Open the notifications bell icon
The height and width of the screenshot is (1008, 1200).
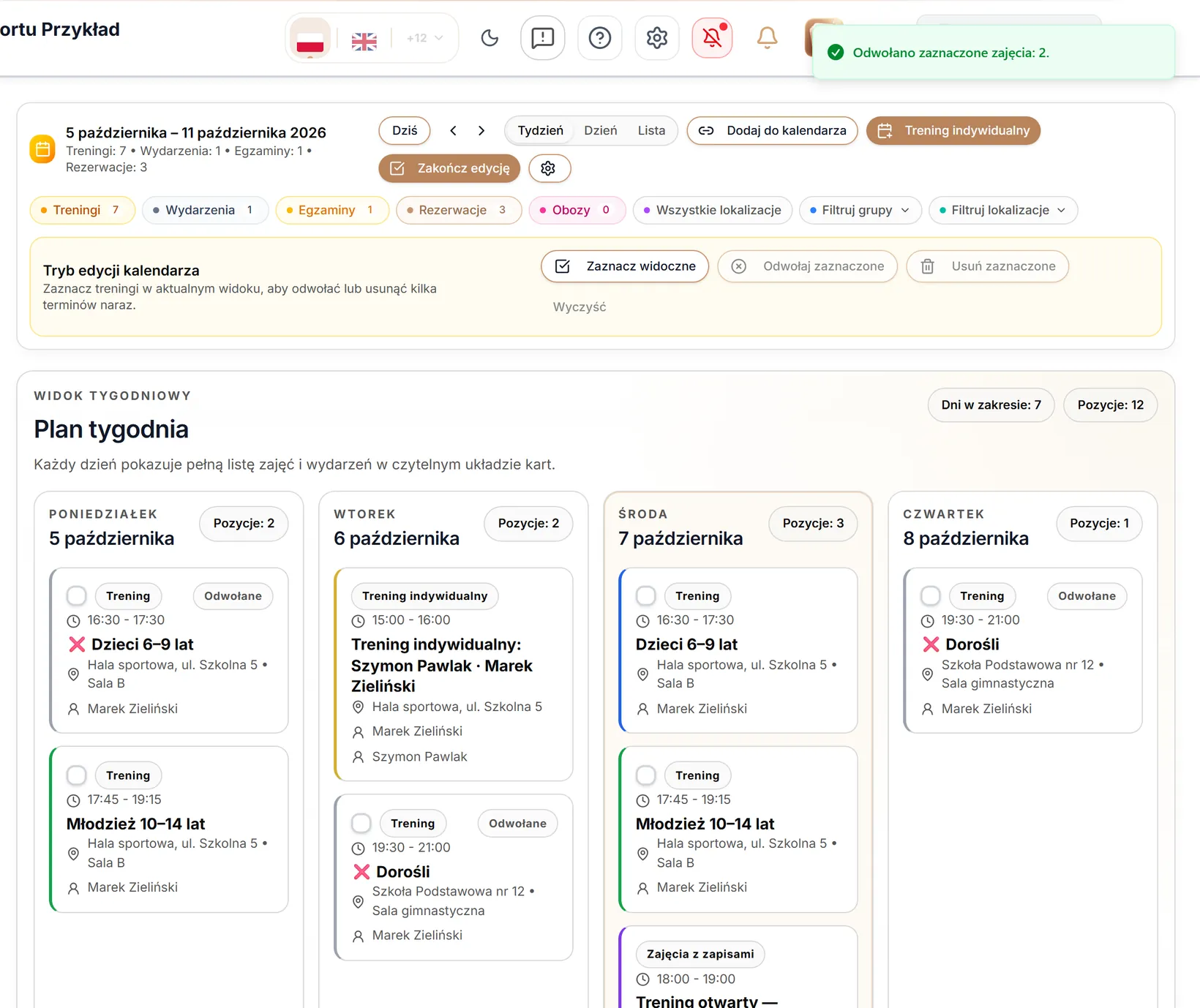(767, 37)
